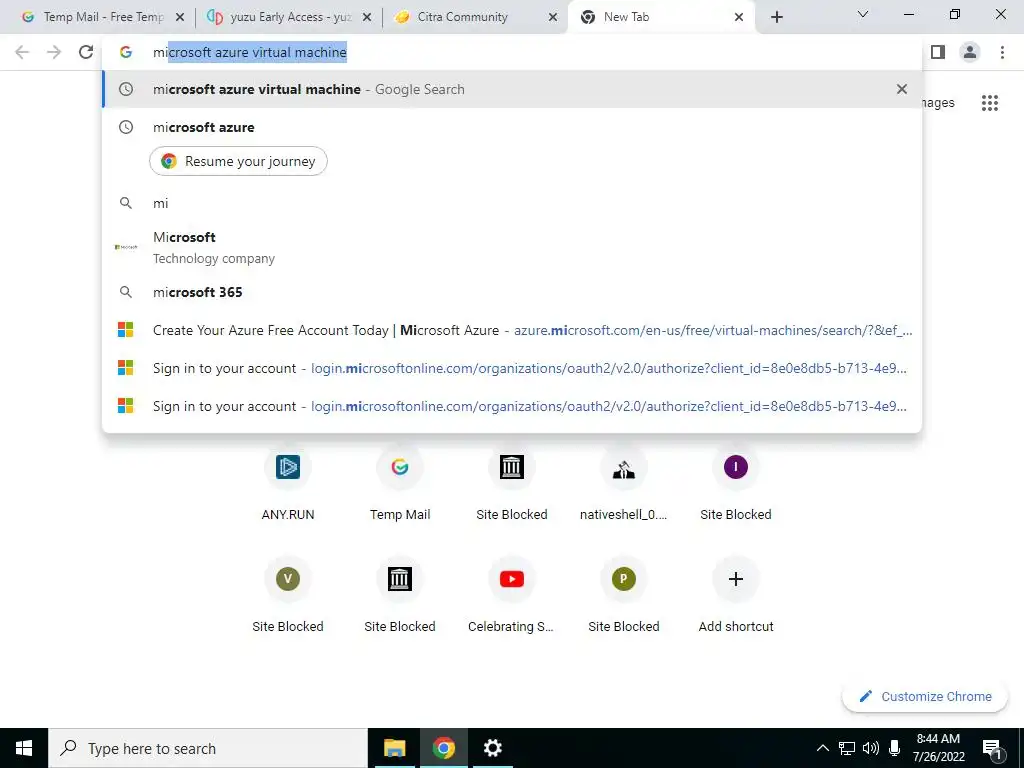Open Settings gear in the taskbar
Viewport: 1024px width, 768px height.
click(x=492, y=748)
